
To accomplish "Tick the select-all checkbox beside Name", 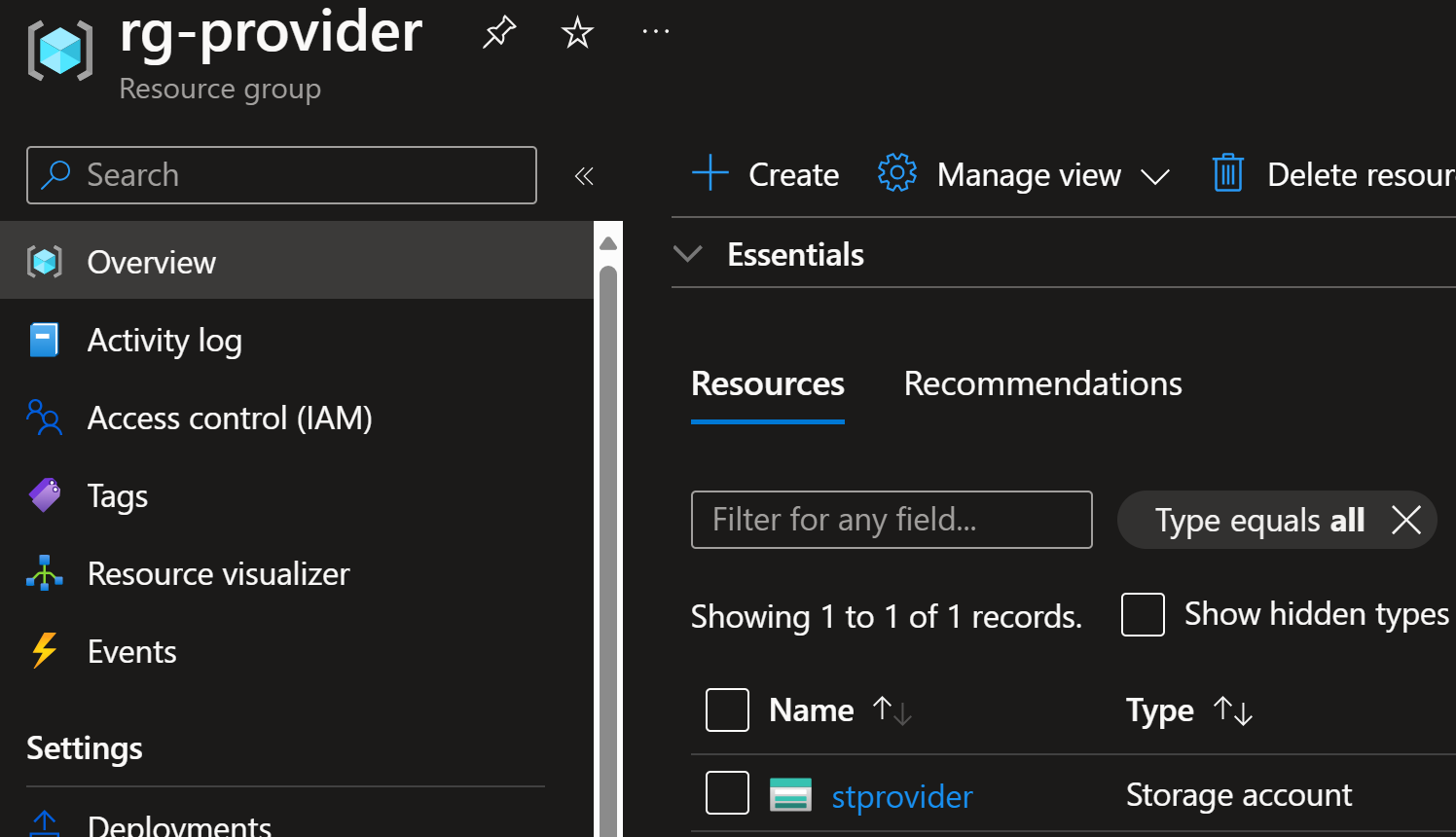I will (727, 710).
